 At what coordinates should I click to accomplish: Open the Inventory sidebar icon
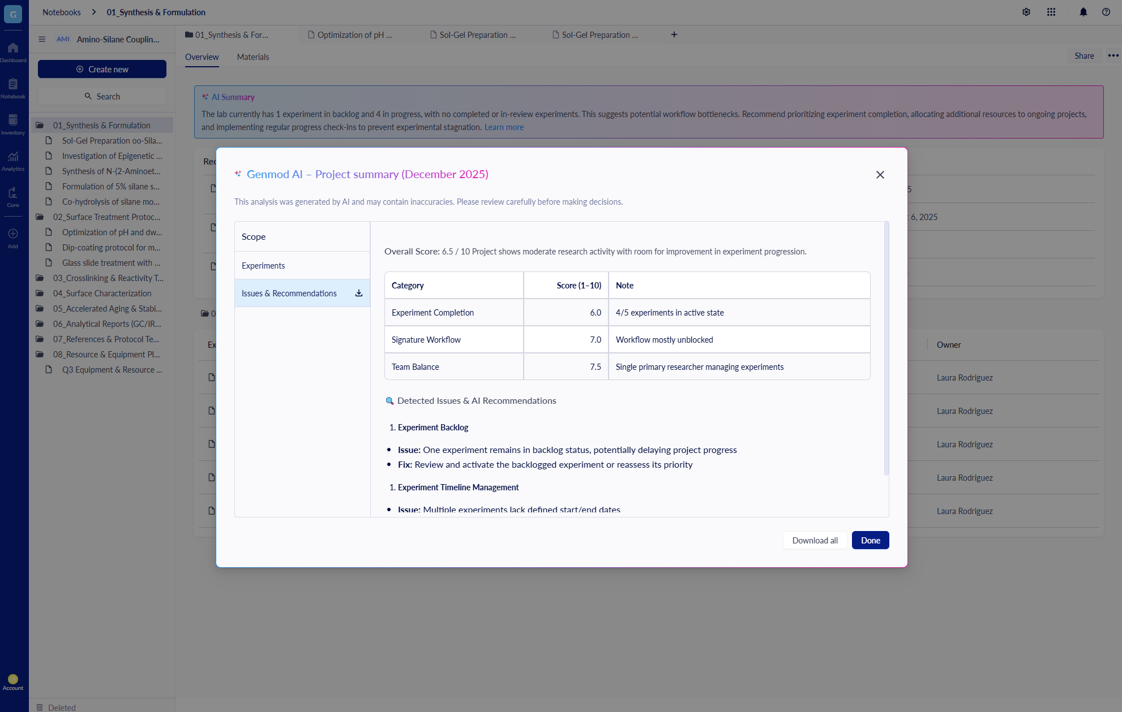click(x=13, y=124)
